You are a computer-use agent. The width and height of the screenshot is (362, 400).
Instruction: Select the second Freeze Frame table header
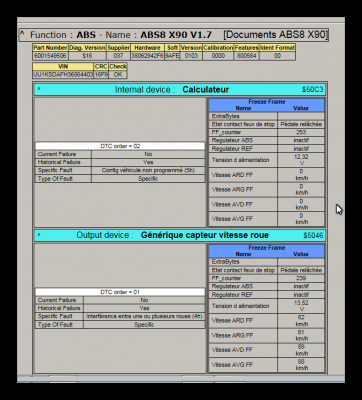tap(267, 251)
